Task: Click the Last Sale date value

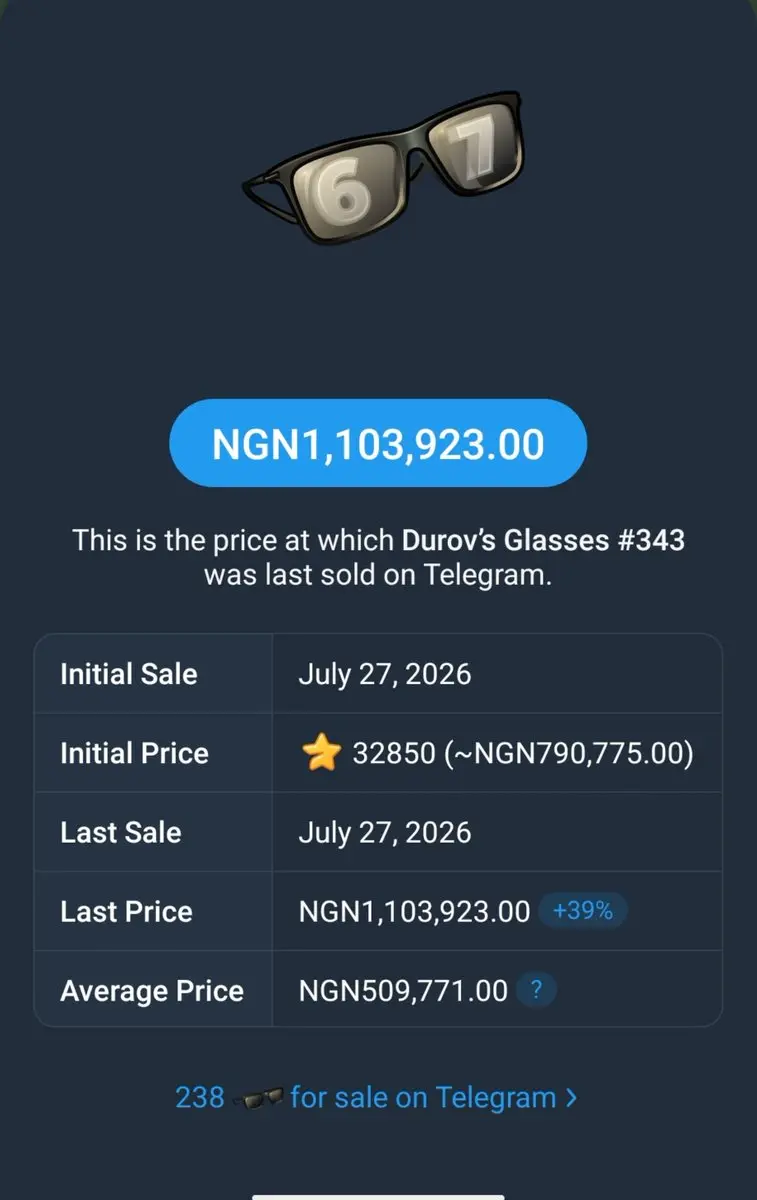Action: (385, 833)
